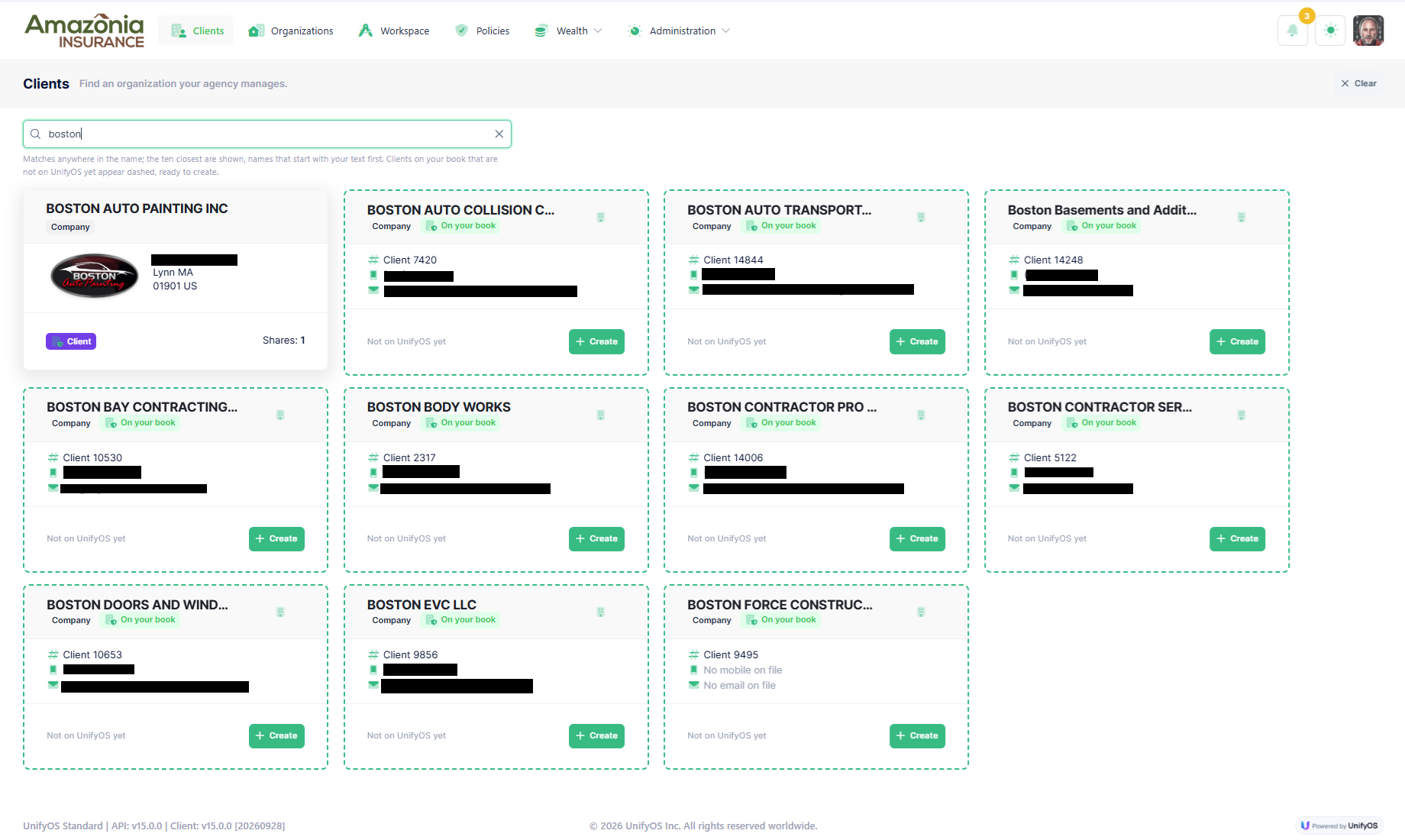Create client for Boston Auto Transport
Screen dimensions: 1405x840
917,341
